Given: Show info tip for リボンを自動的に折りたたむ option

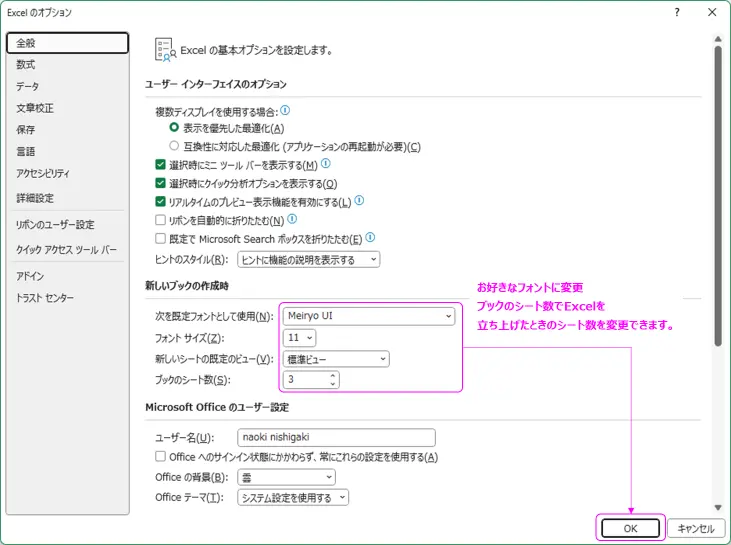Looking at the screenshot, I should (x=292, y=219).
